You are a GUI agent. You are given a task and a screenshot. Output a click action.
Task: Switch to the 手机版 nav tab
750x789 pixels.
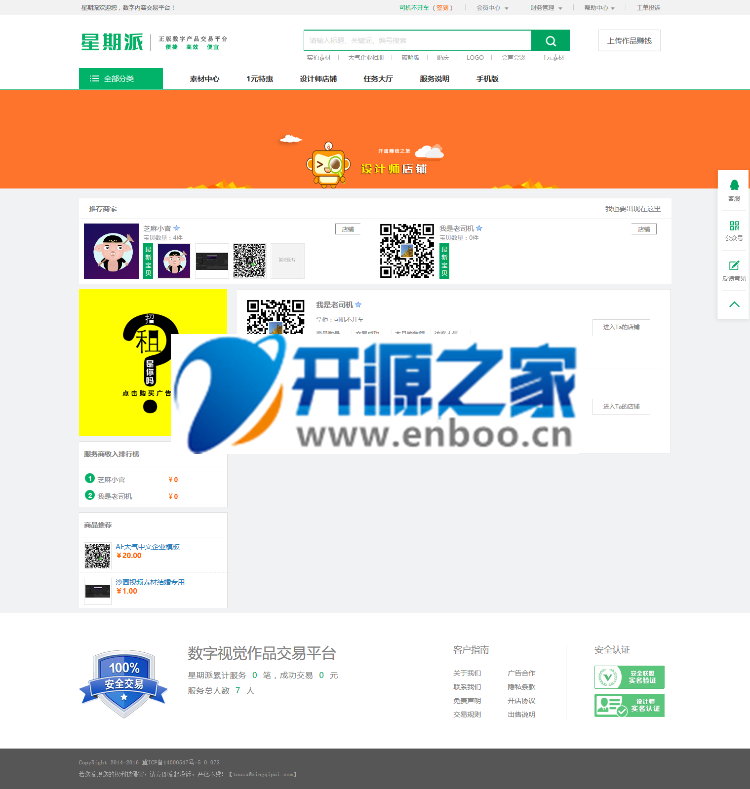point(487,78)
